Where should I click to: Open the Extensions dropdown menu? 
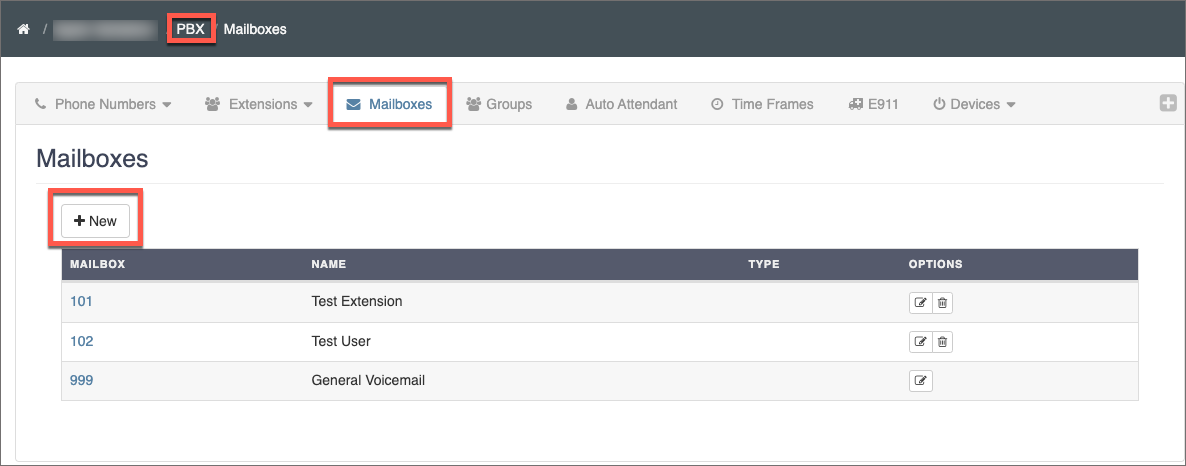click(260, 104)
